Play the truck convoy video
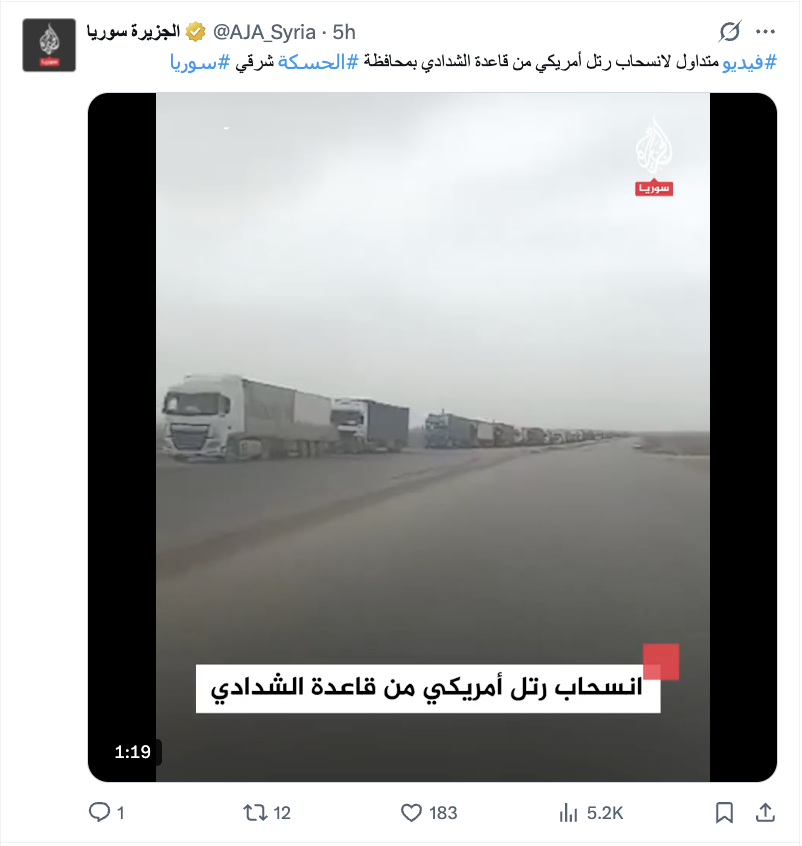The width and height of the screenshot is (802, 846). click(x=432, y=437)
